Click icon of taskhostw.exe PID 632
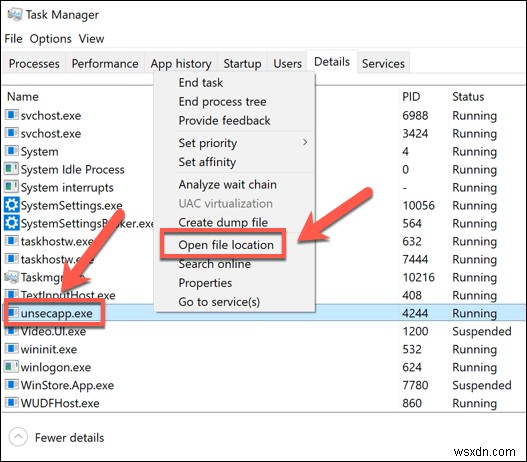The height and width of the screenshot is (462, 527). pyautogui.click(x=12, y=241)
